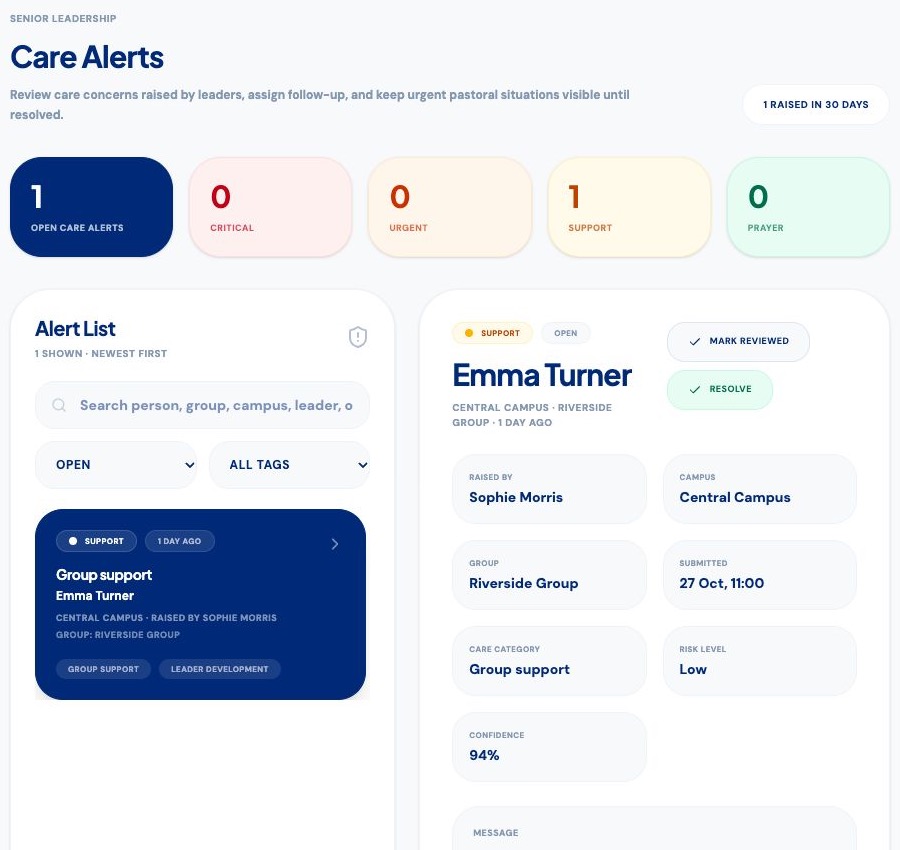Click the 1 Day Ago pill on alert card
The width and height of the screenshot is (900, 850).
180,541
